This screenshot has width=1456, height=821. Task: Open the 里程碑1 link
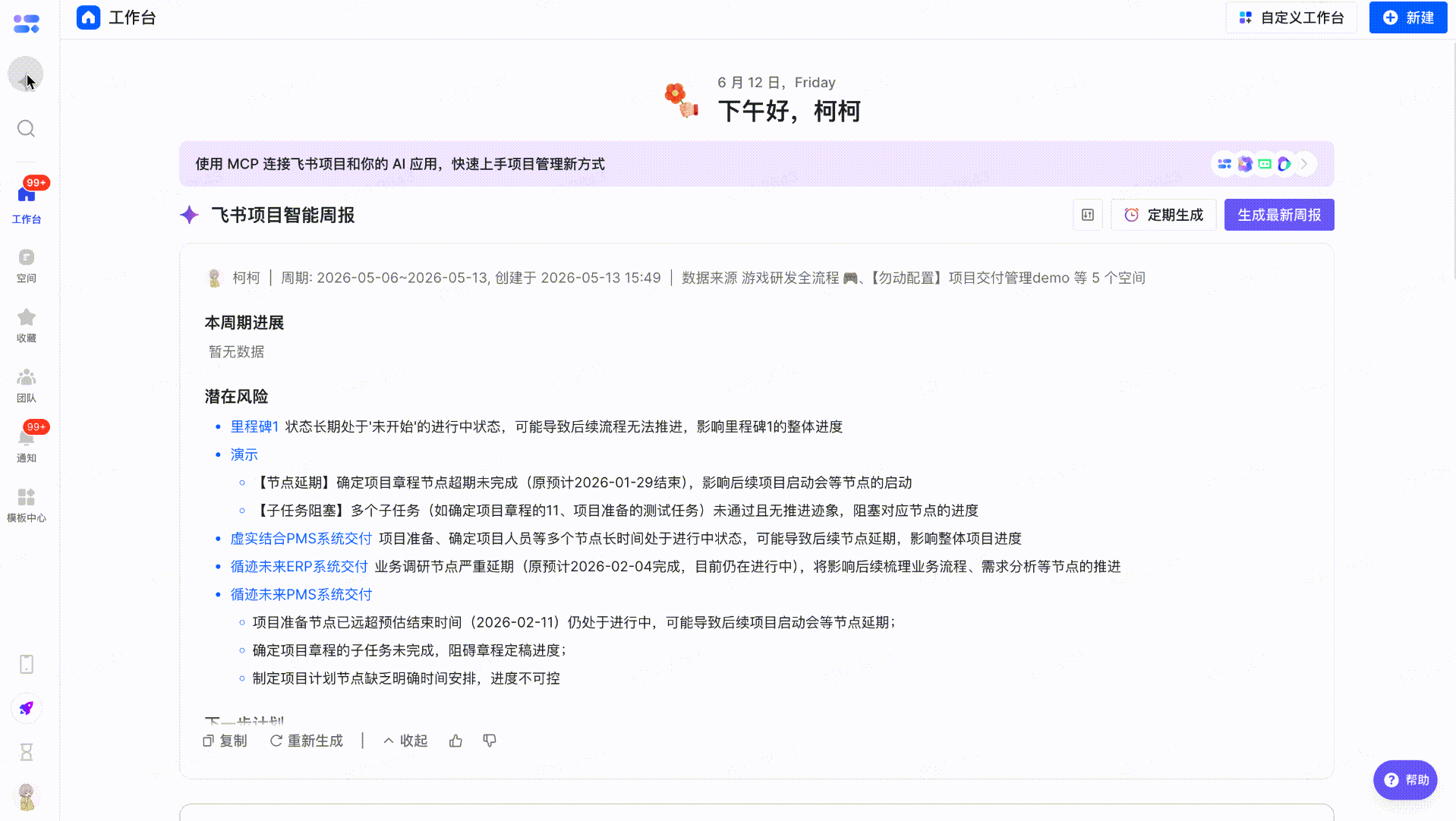(x=254, y=426)
